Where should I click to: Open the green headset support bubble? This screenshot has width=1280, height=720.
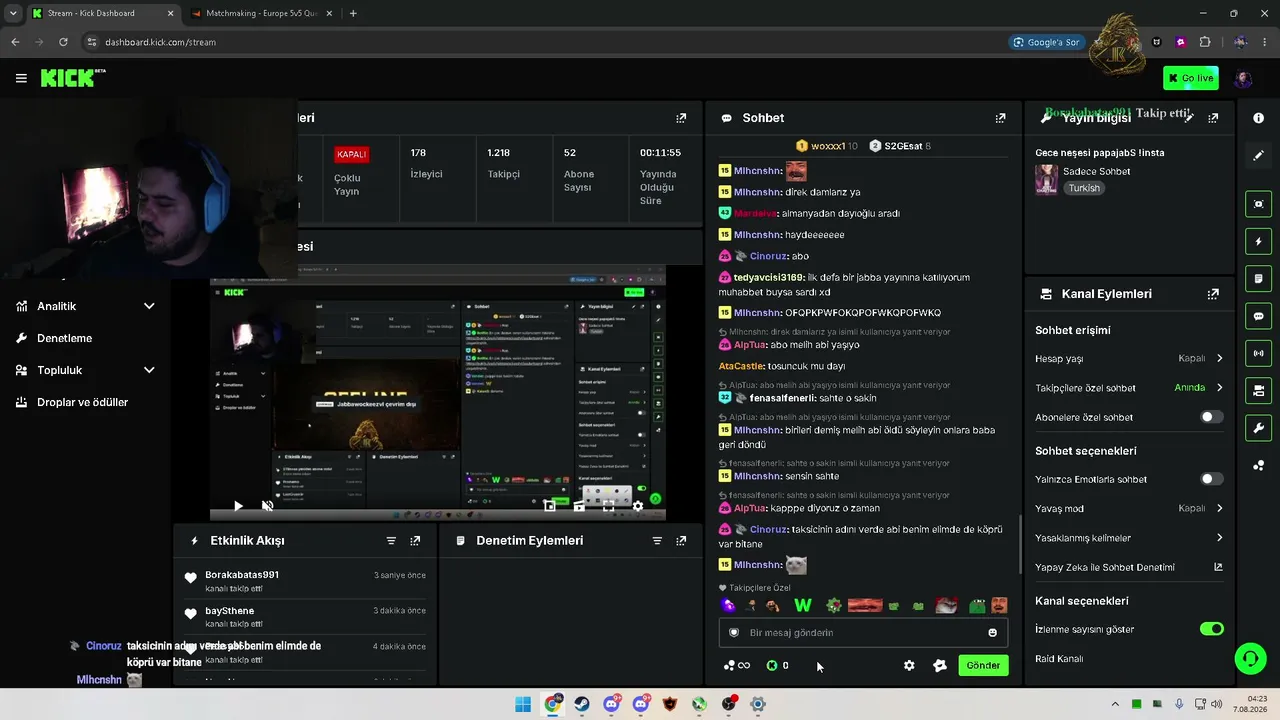click(x=1250, y=658)
